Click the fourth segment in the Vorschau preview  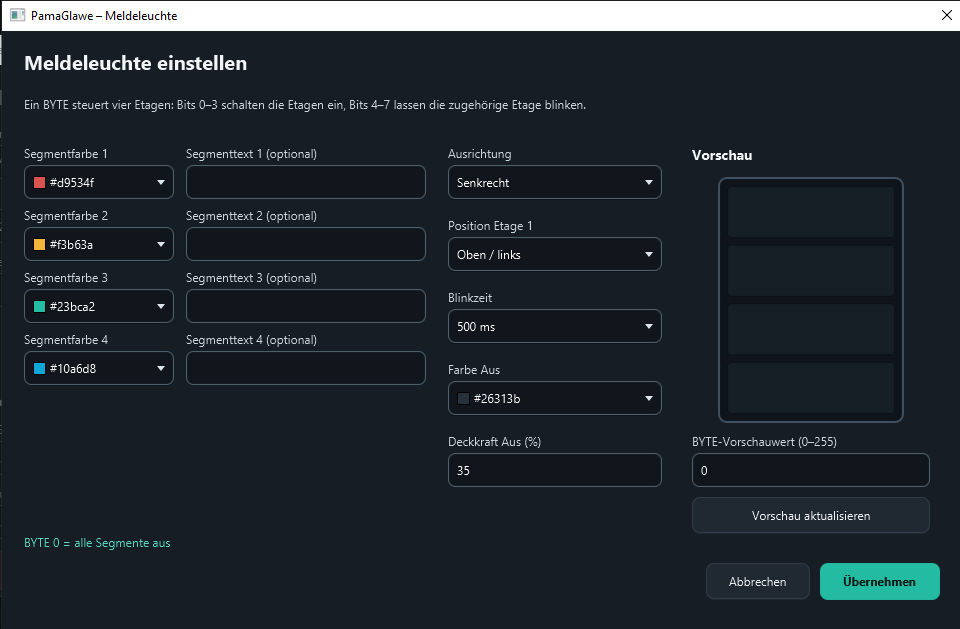coord(811,388)
